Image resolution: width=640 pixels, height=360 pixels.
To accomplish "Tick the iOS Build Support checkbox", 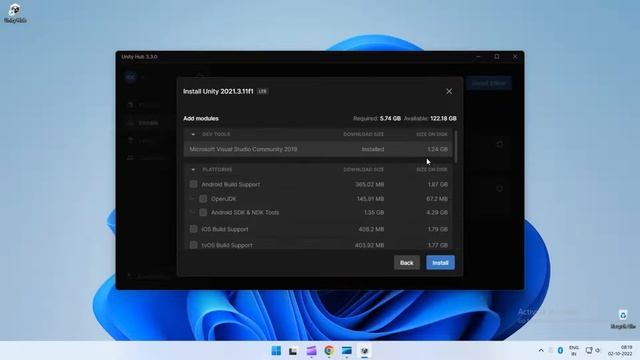I will click(x=193, y=229).
